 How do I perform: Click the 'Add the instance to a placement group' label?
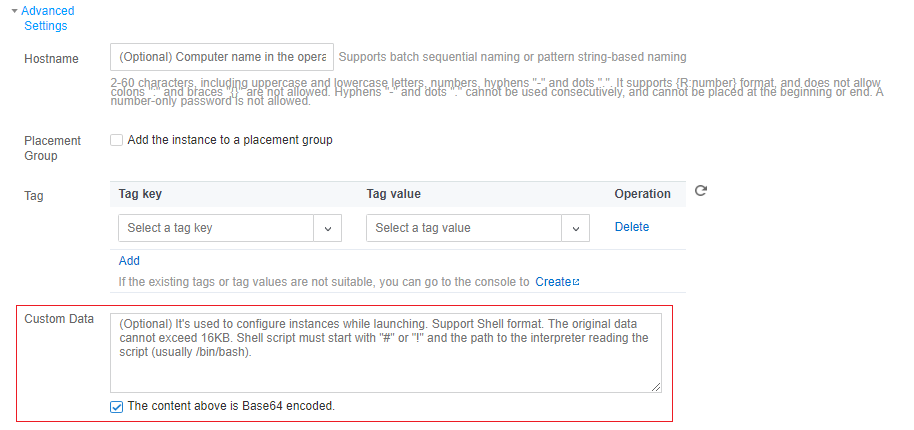[230, 141]
